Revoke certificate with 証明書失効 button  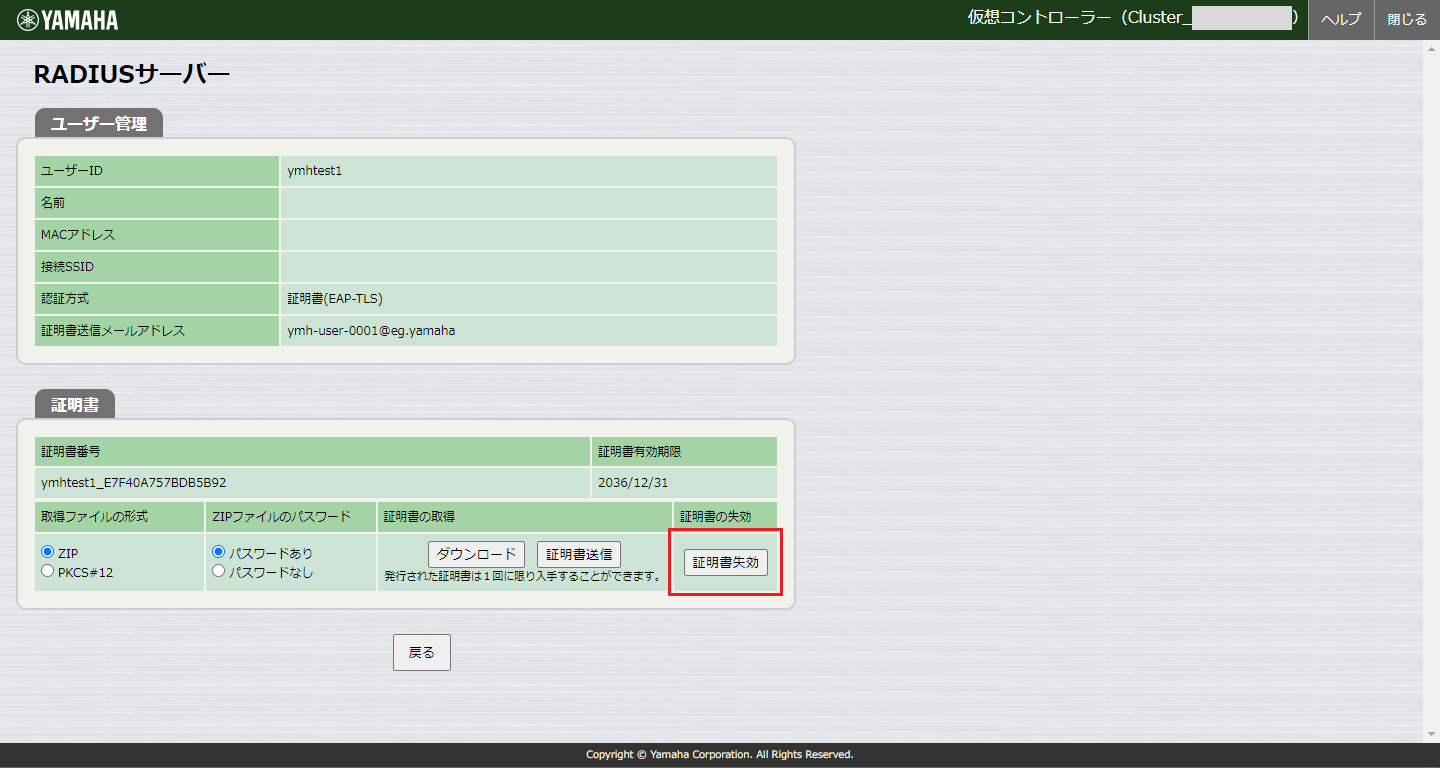(725, 562)
